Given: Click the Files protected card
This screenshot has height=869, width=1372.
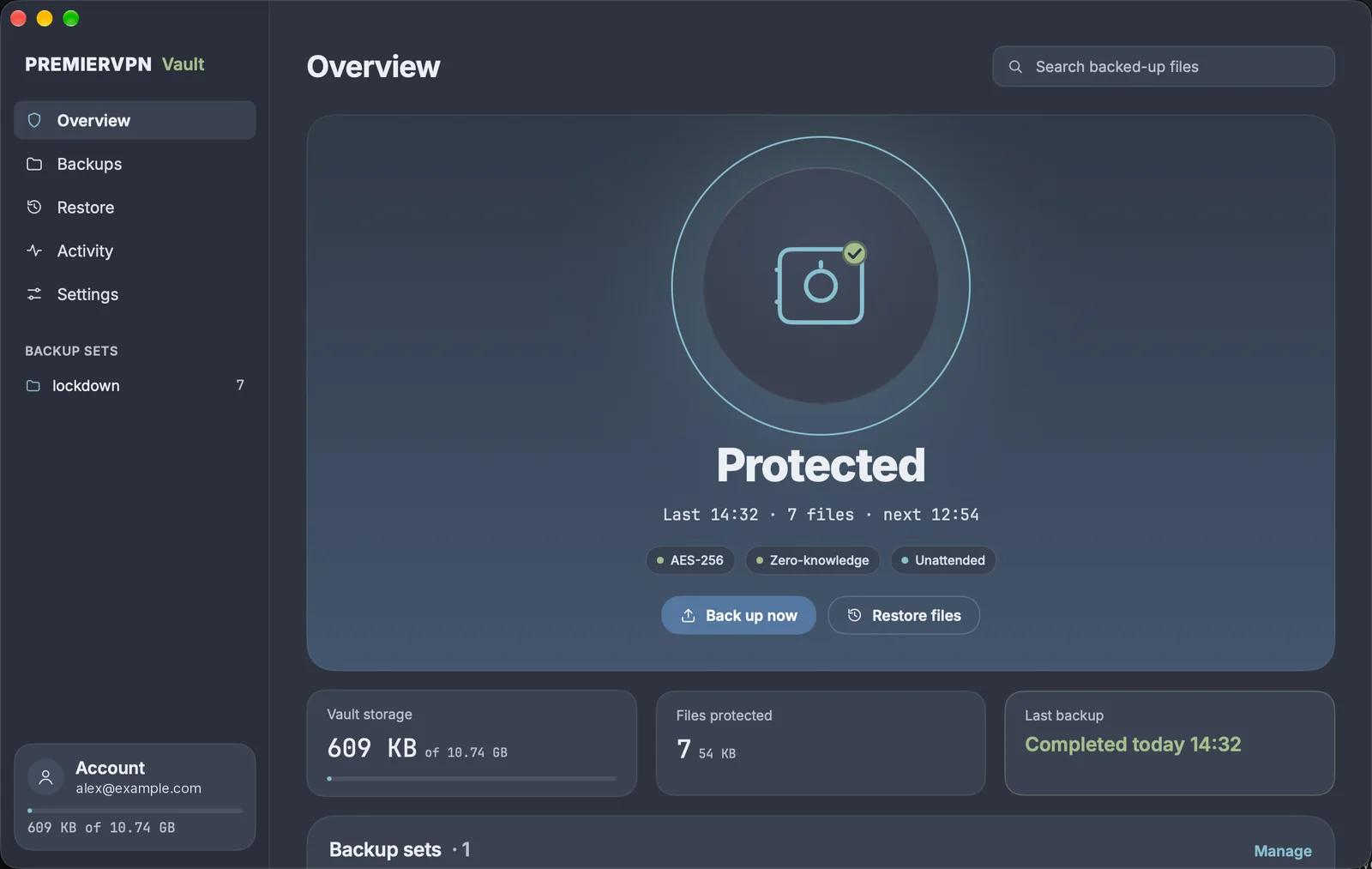Looking at the screenshot, I should click(x=821, y=743).
